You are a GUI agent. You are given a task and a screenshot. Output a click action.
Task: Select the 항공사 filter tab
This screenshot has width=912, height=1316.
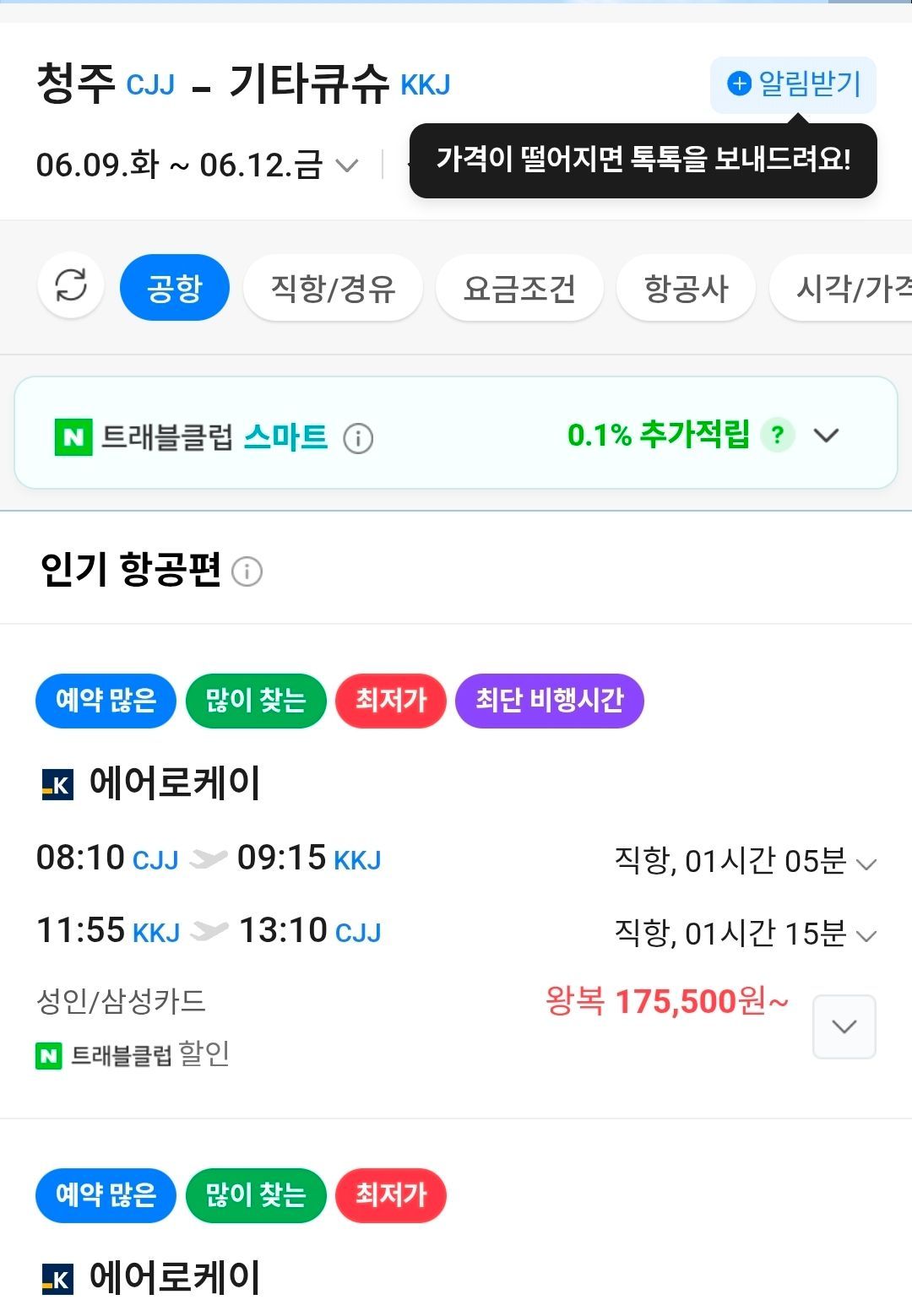pos(686,288)
